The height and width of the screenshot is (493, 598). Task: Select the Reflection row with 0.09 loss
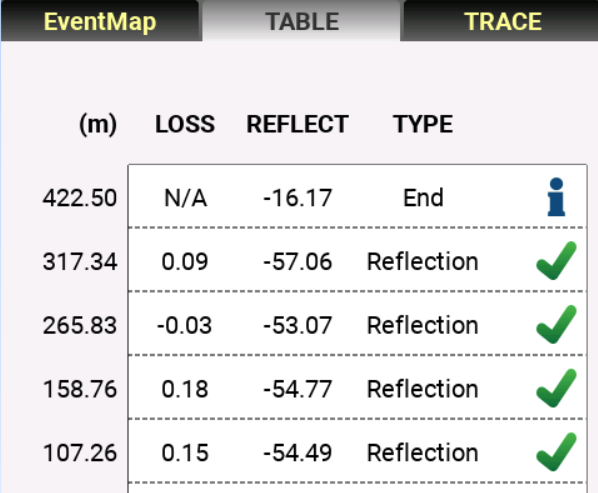pyautogui.click(x=357, y=260)
